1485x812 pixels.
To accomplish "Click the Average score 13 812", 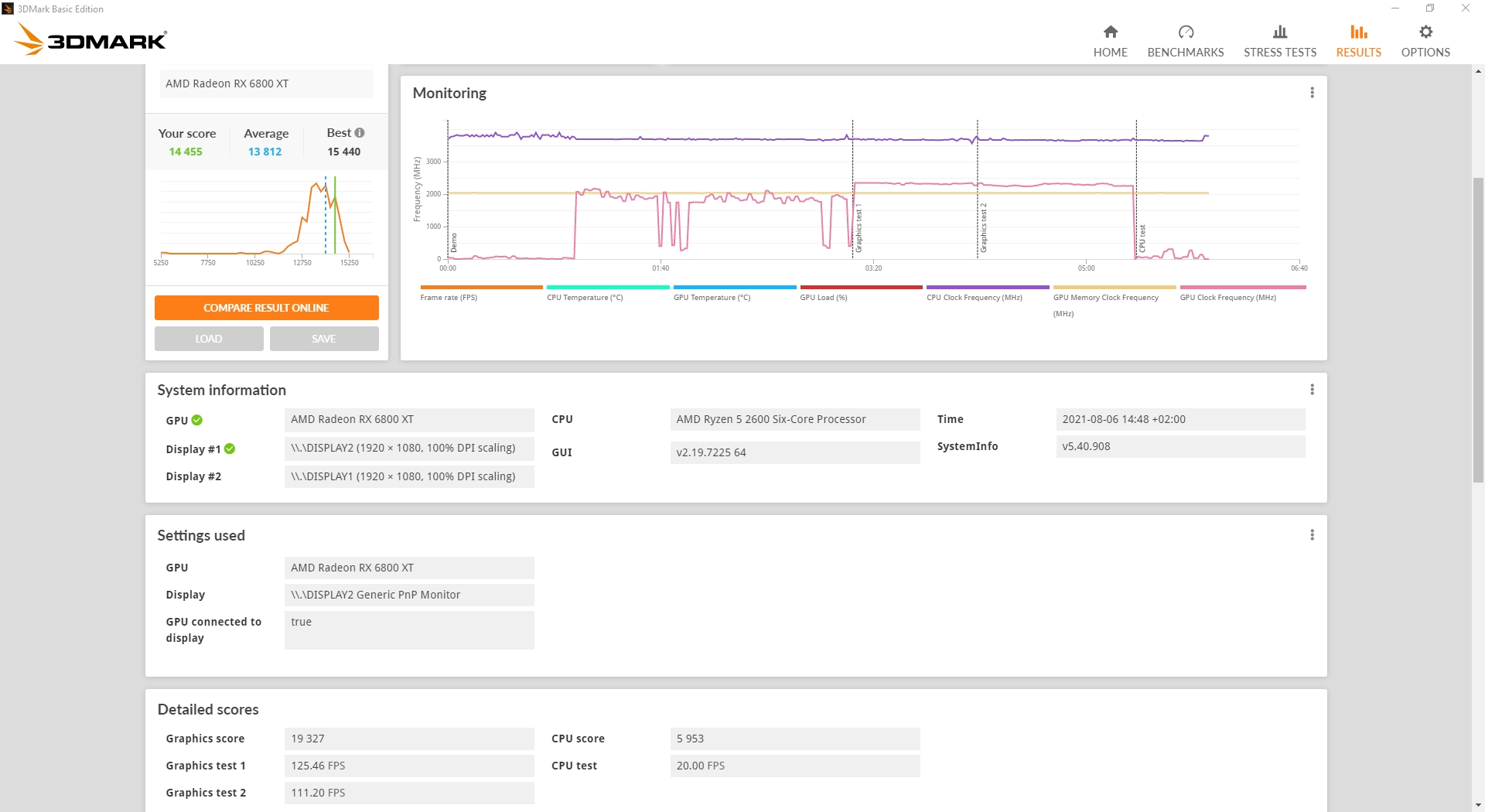I will tap(265, 152).
